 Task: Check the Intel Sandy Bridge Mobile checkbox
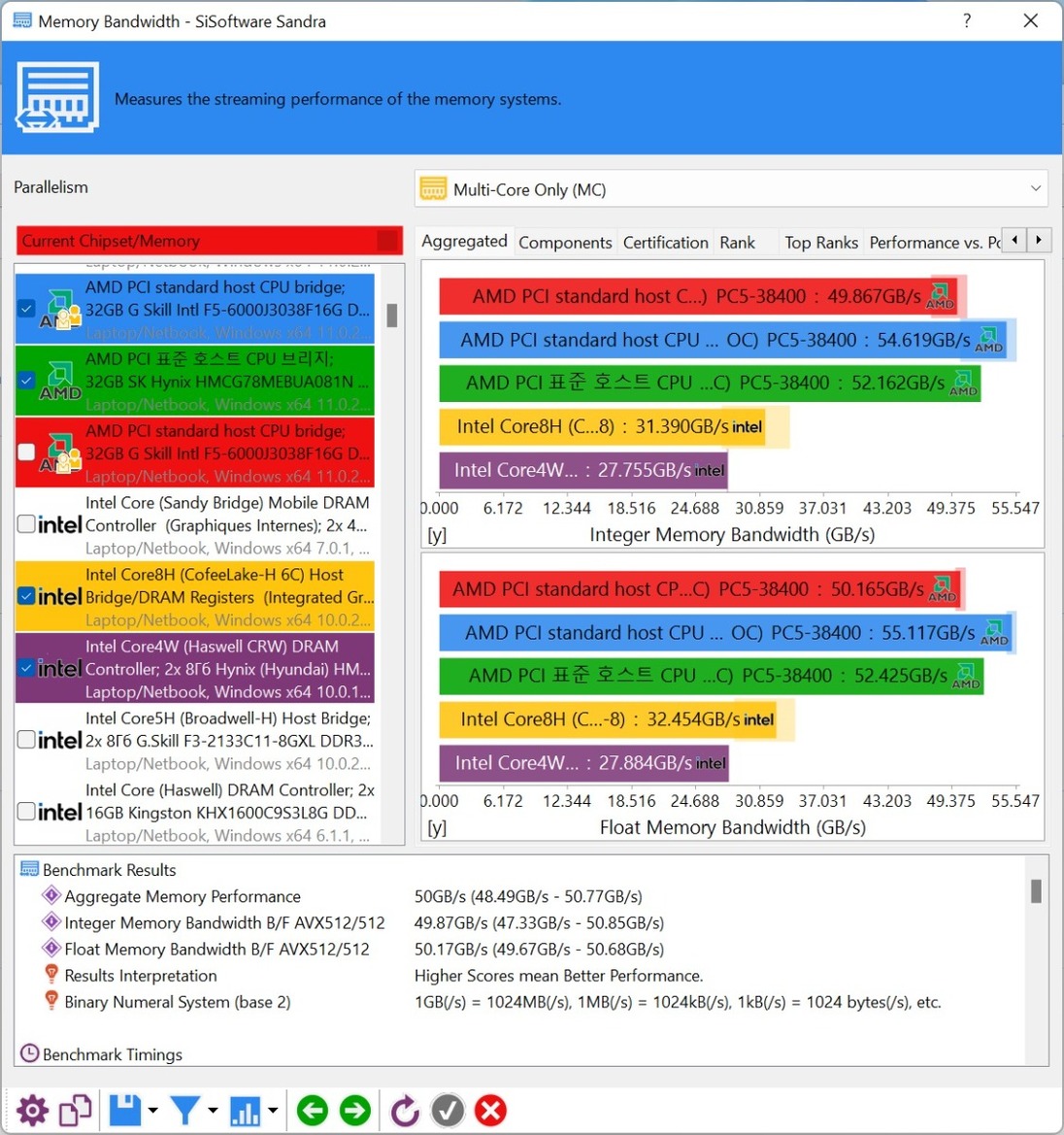[x=27, y=524]
